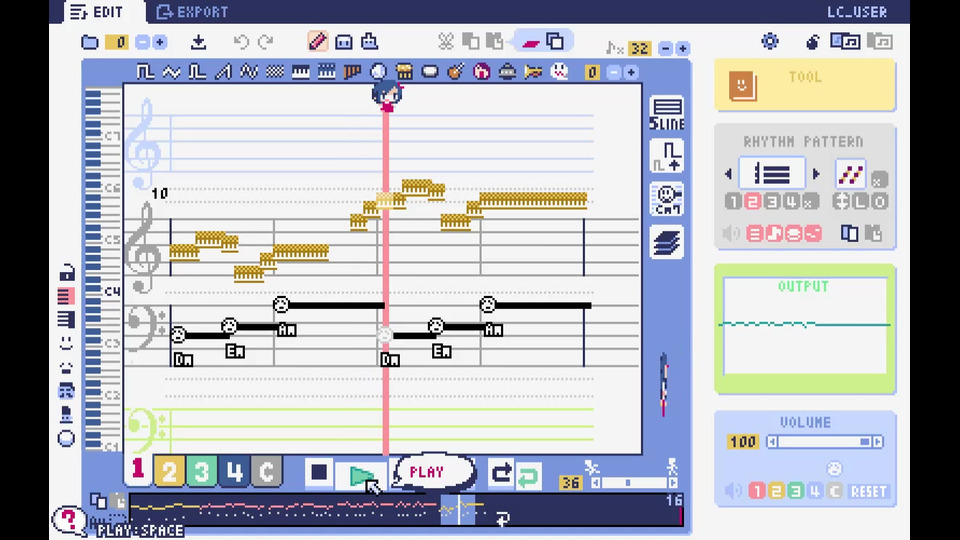The height and width of the screenshot is (540, 960).
Task: Toggle the padlock lock icon
Action: point(66,272)
